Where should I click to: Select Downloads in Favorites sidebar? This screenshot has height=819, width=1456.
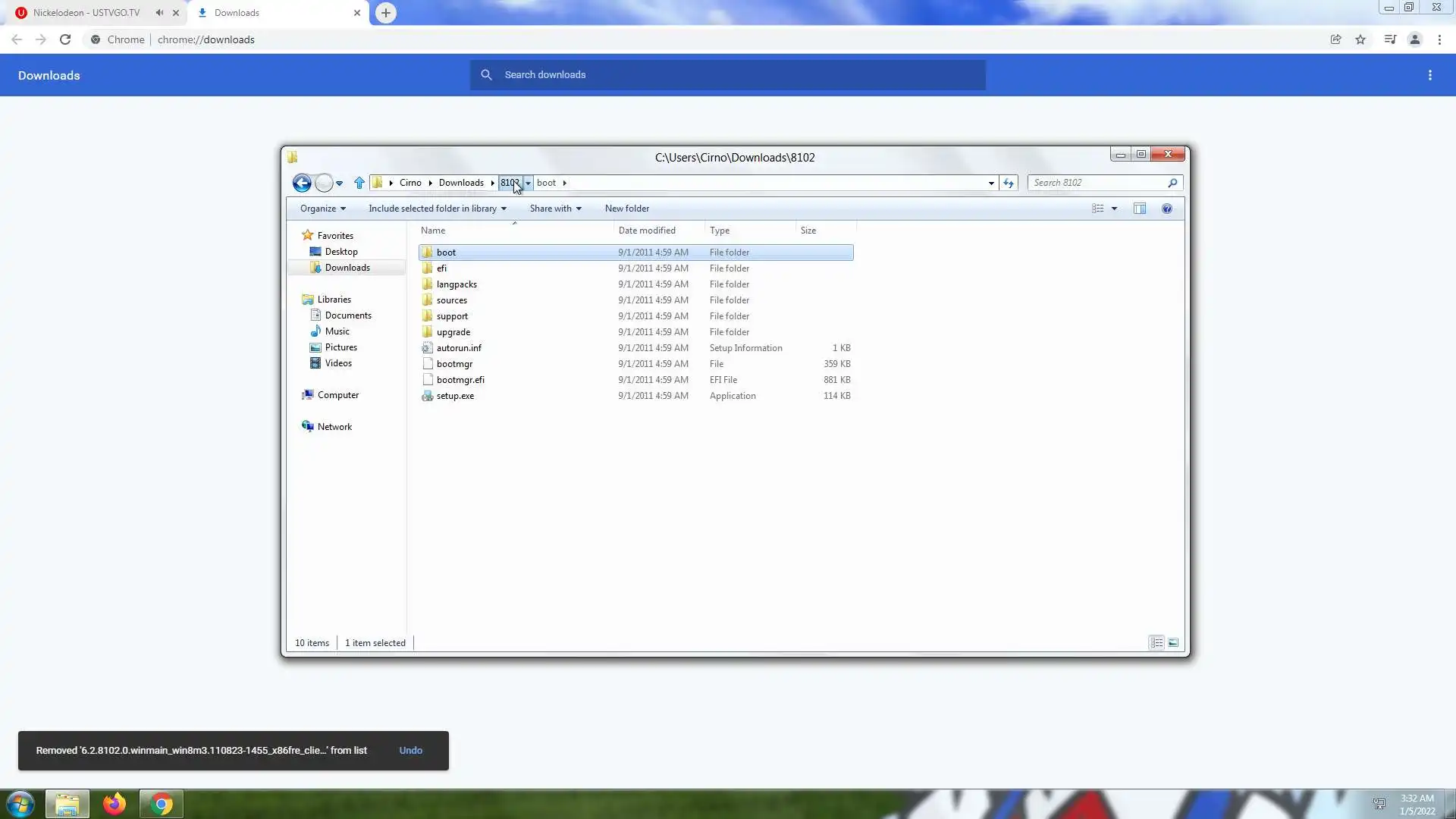tap(347, 268)
